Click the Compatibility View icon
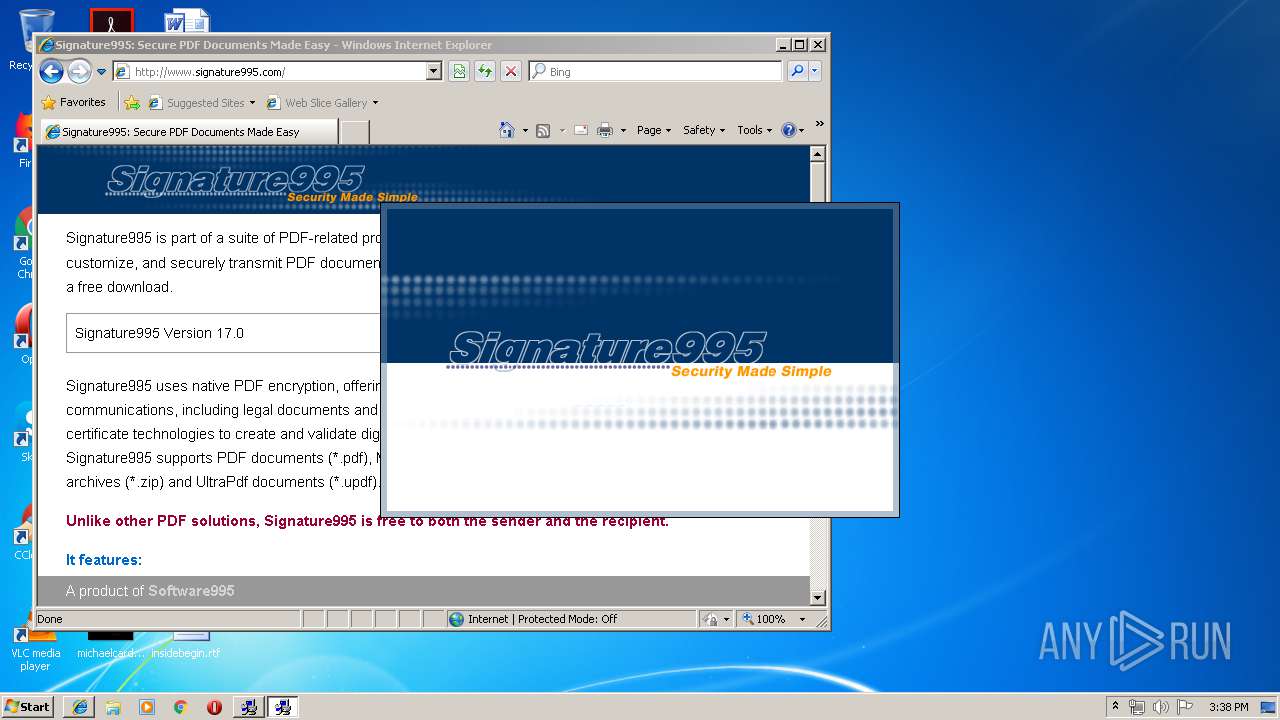 click(459, 71)
